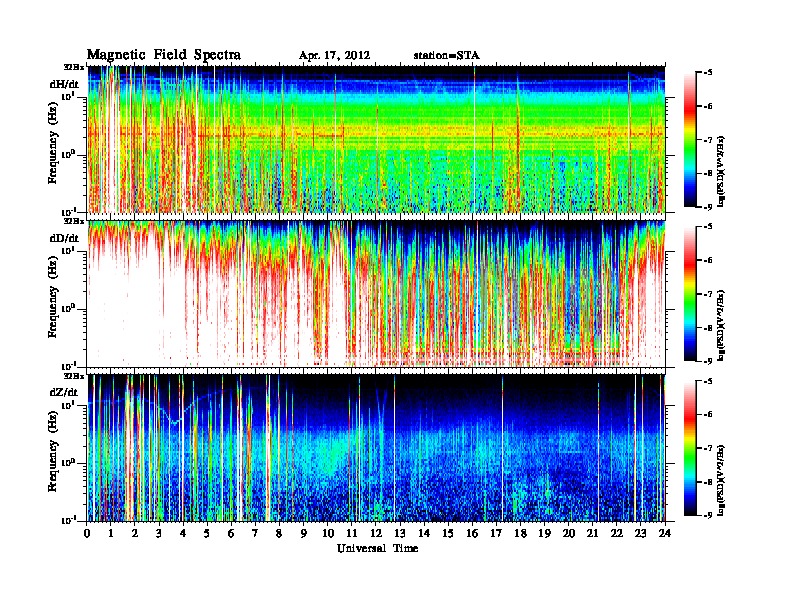Click hour tick "5" on the time axis

(x=207, y=534)
